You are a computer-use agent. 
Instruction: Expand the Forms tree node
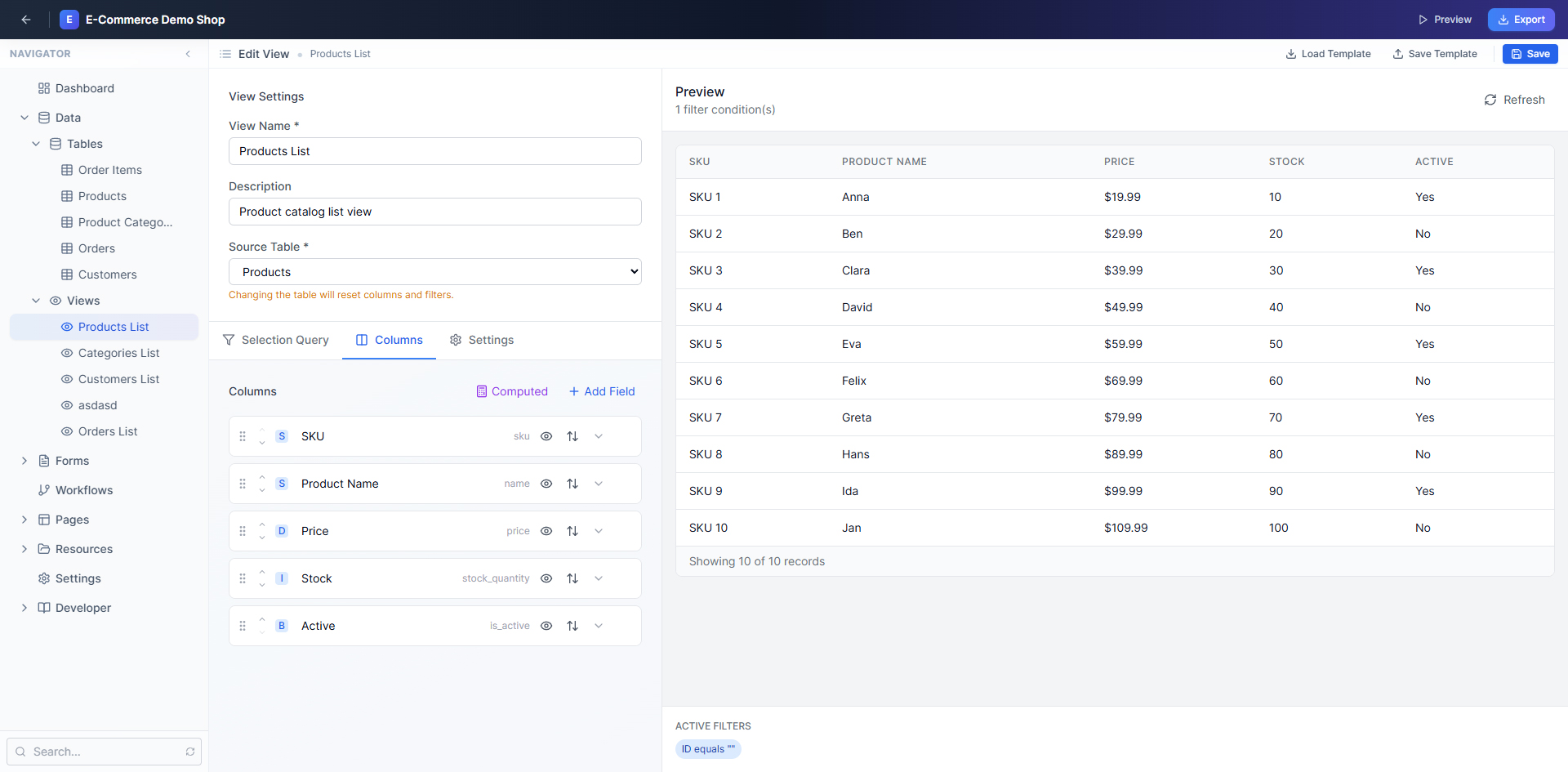[x=24, y=461]
